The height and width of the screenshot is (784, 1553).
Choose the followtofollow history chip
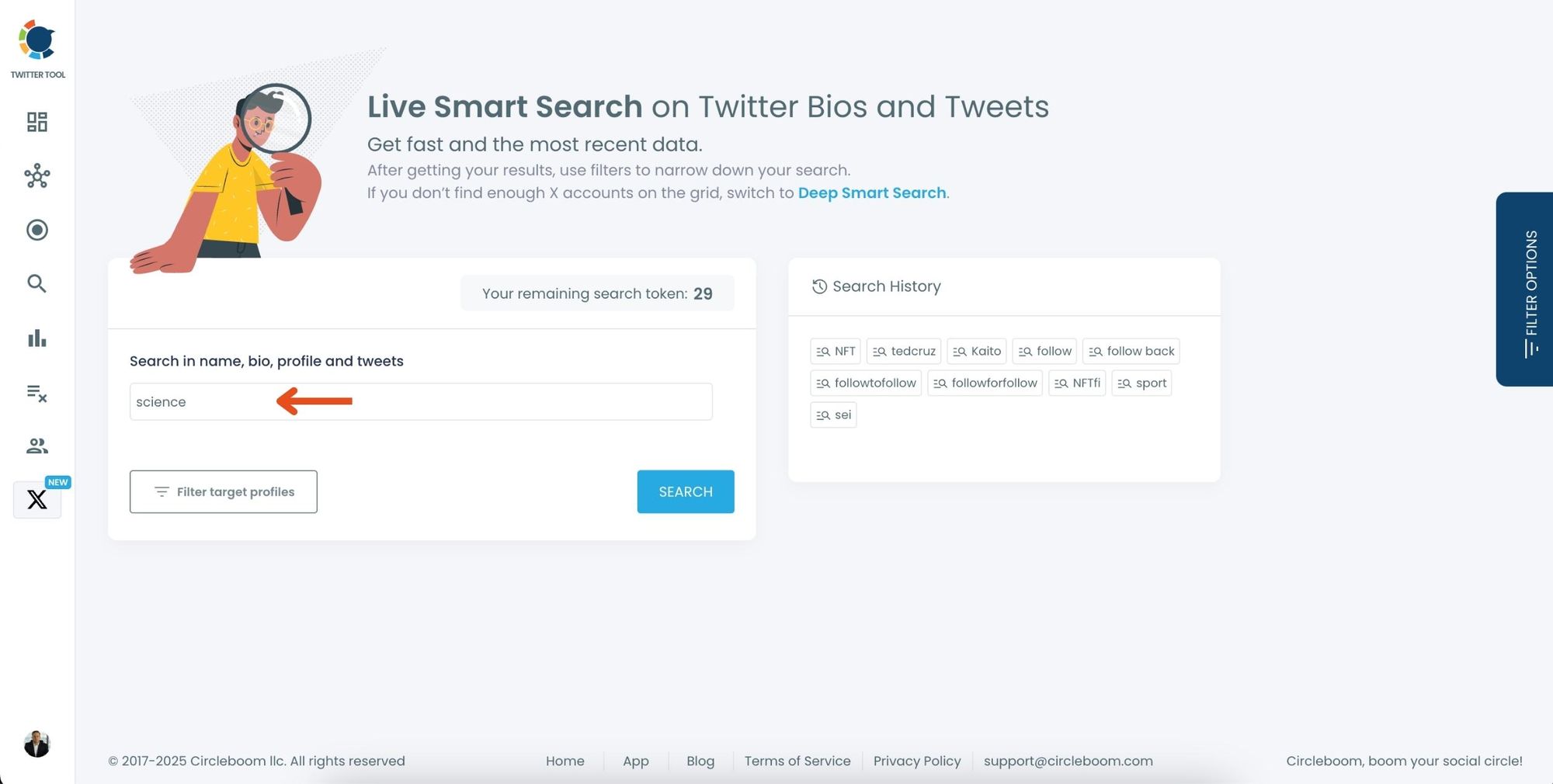(x=865, y=383)
